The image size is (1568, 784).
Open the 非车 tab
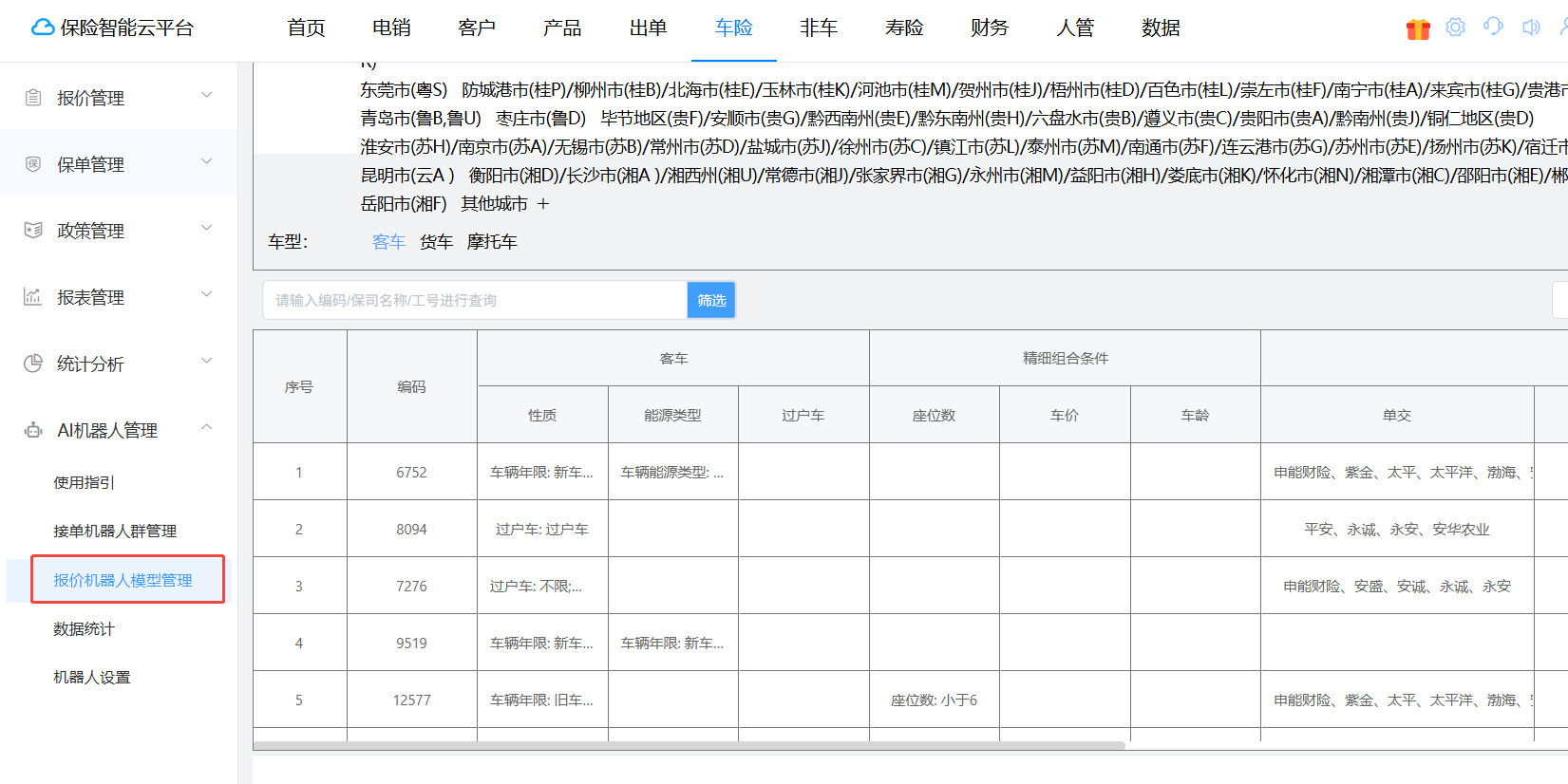(819, 28)
